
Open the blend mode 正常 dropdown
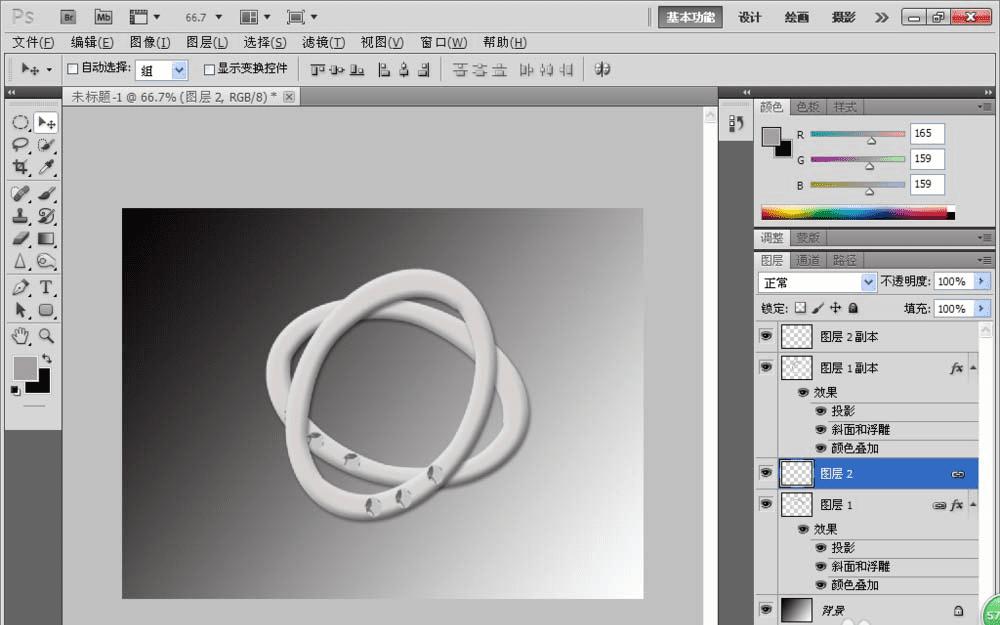[817, 282]
